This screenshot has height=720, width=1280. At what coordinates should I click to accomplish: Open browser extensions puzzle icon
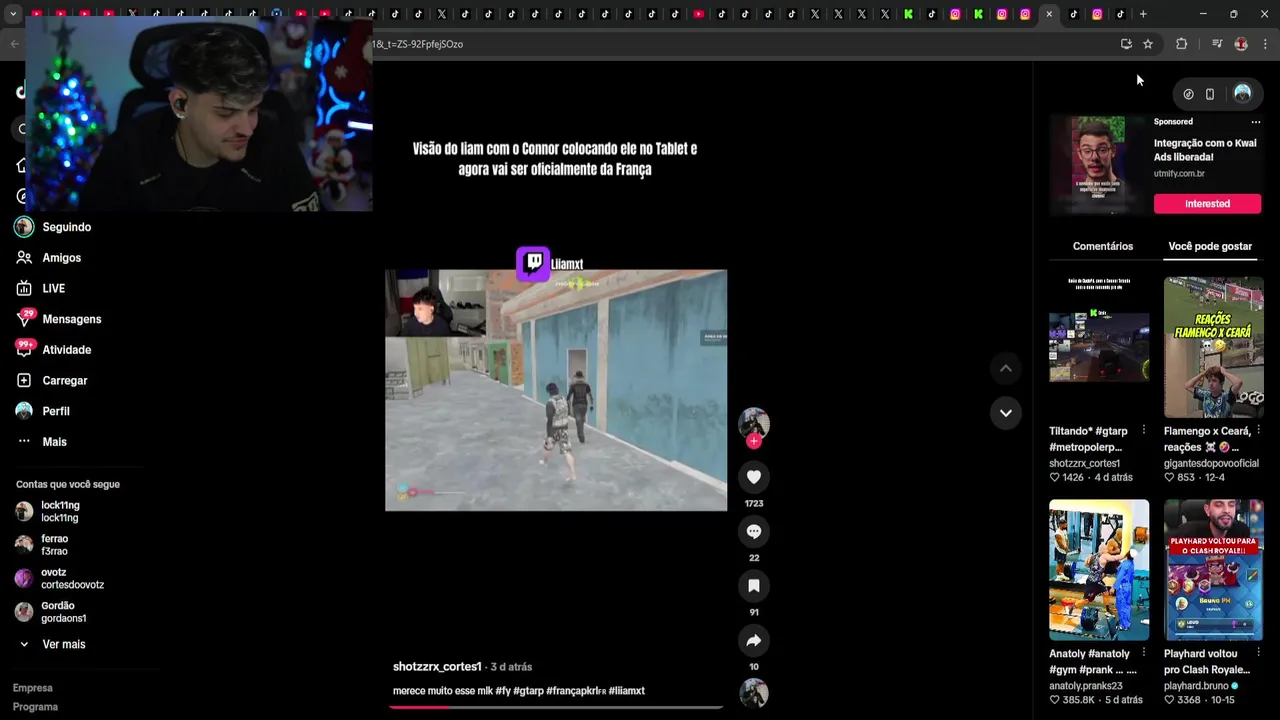pos(1181,44)
